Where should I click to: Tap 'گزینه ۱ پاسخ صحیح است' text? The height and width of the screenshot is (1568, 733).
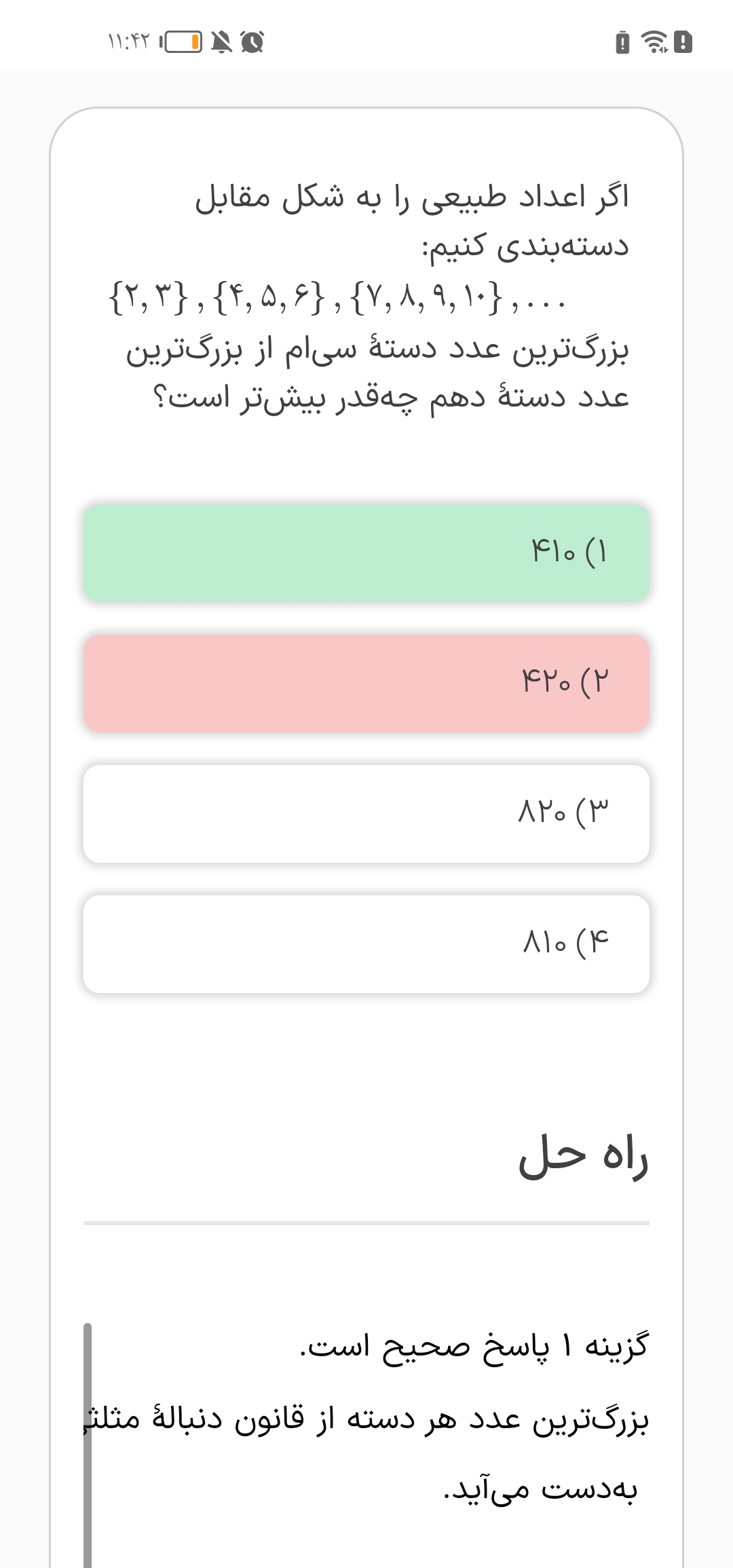[x=474, y=1345]
